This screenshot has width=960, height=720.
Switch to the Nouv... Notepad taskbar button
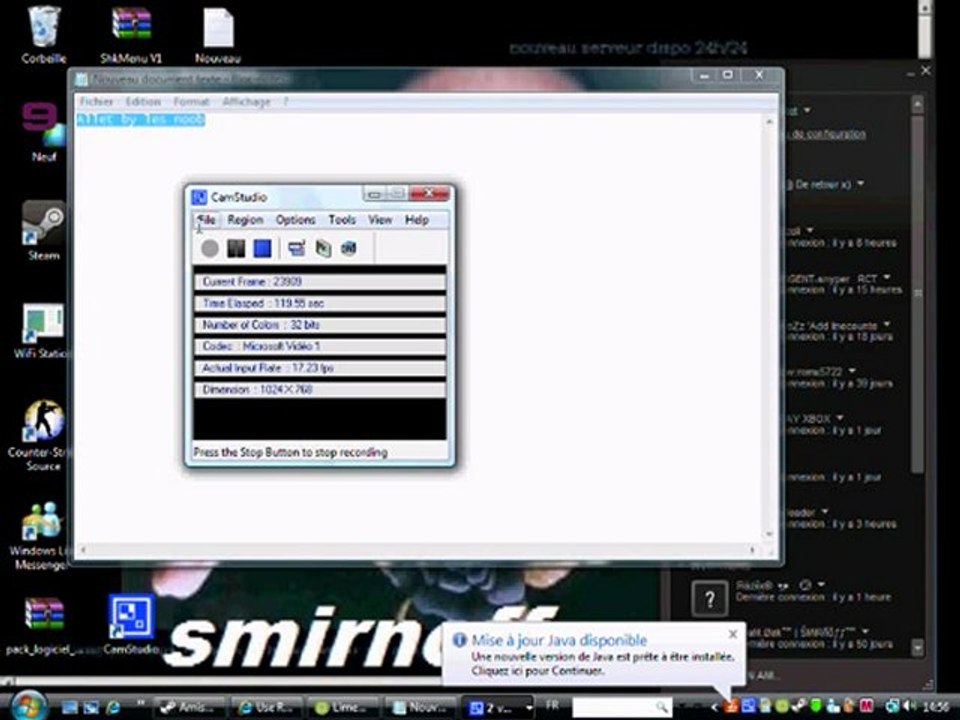(421, 707)
